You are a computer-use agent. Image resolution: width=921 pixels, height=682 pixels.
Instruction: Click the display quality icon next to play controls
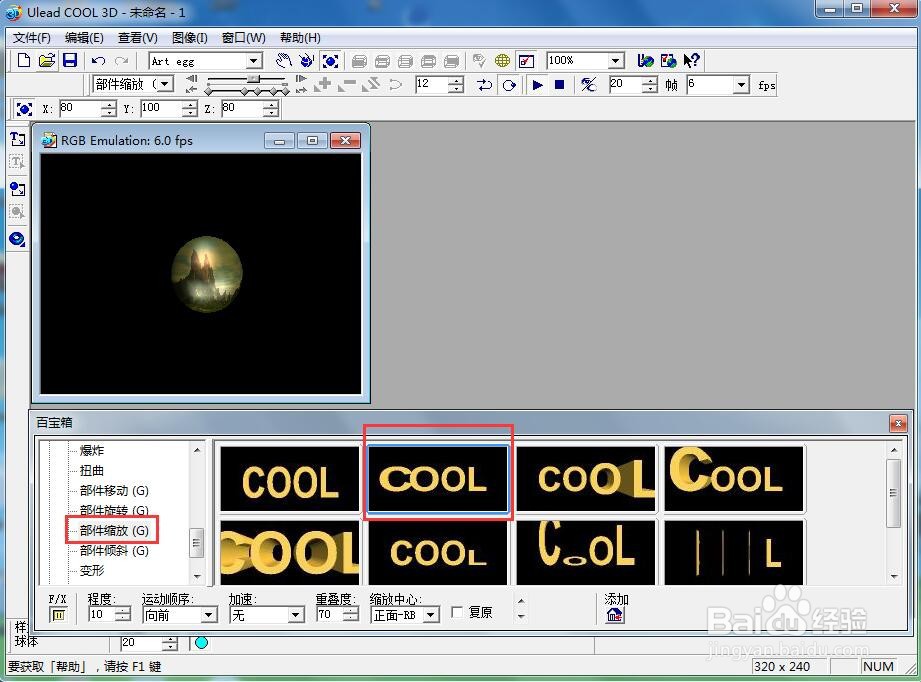588,85
